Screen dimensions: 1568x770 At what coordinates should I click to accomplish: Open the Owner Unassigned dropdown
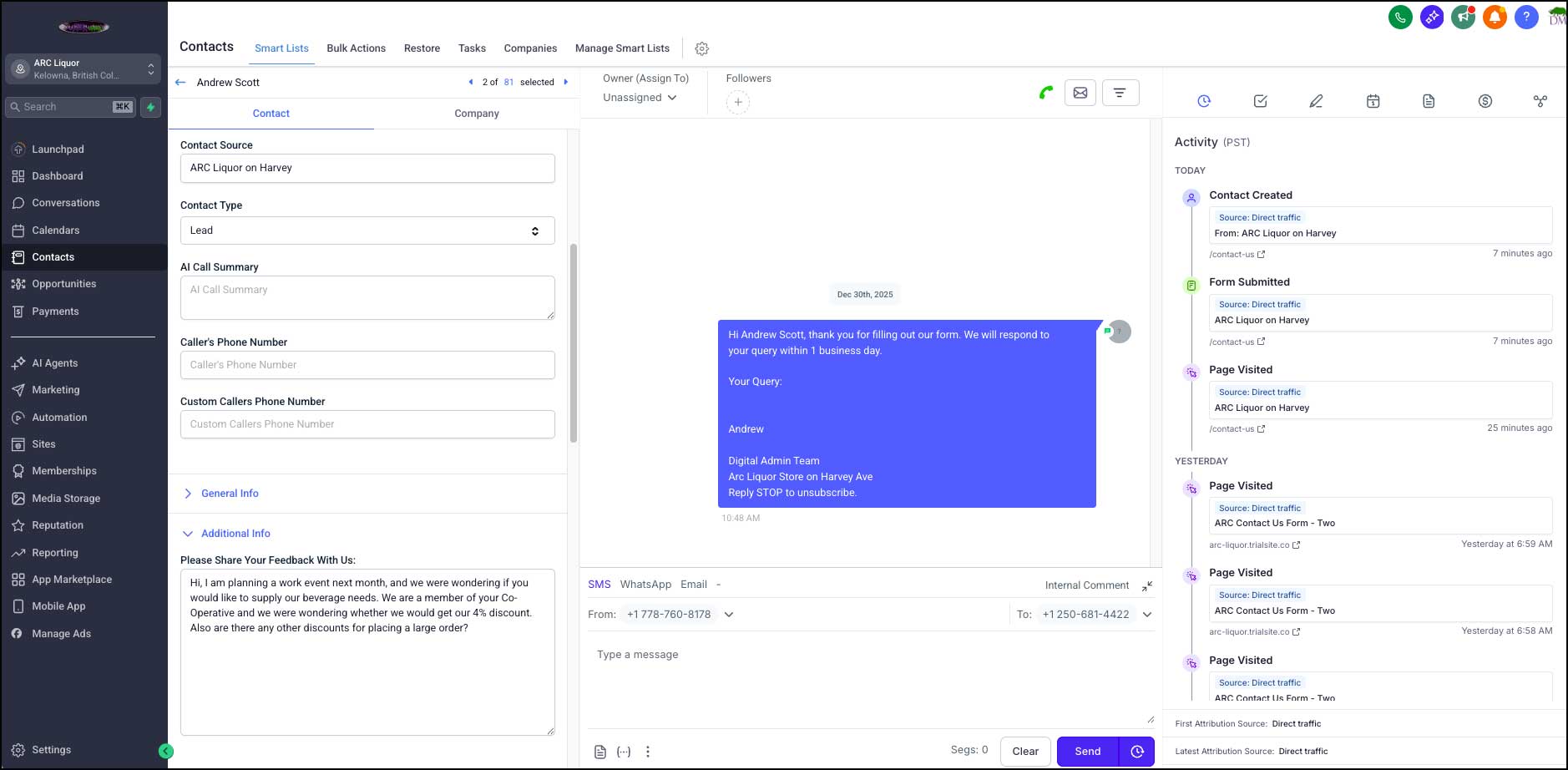click(640, 98)
